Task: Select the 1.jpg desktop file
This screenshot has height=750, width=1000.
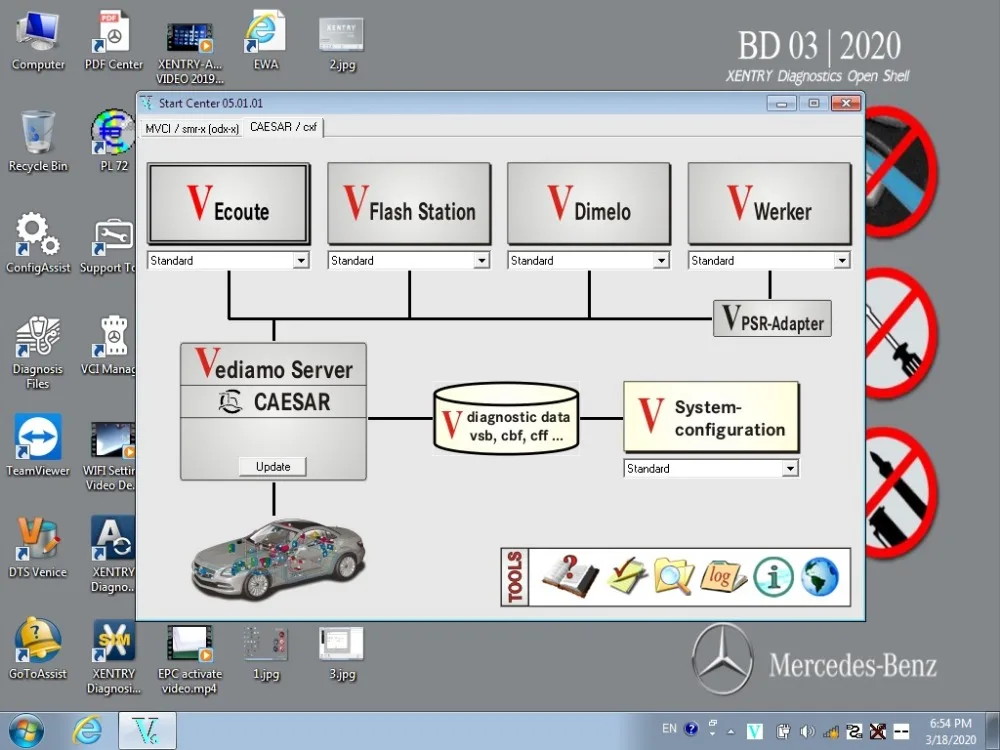Action: [265, 653]
